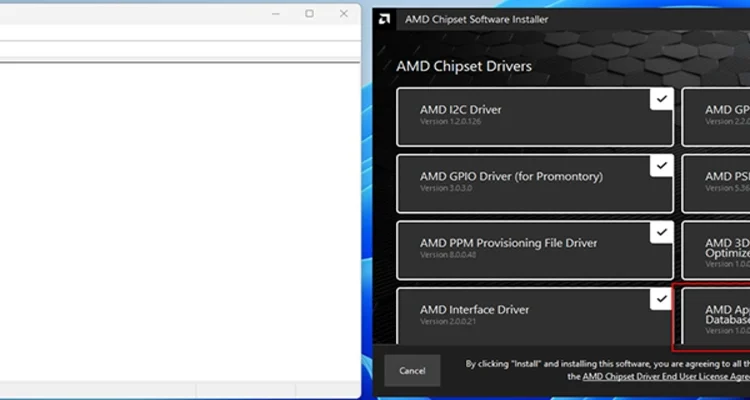This screenshot has width=750, height=400.
Task: Click Version 2.0.0.21 text
Action: (x=448, y=321)
